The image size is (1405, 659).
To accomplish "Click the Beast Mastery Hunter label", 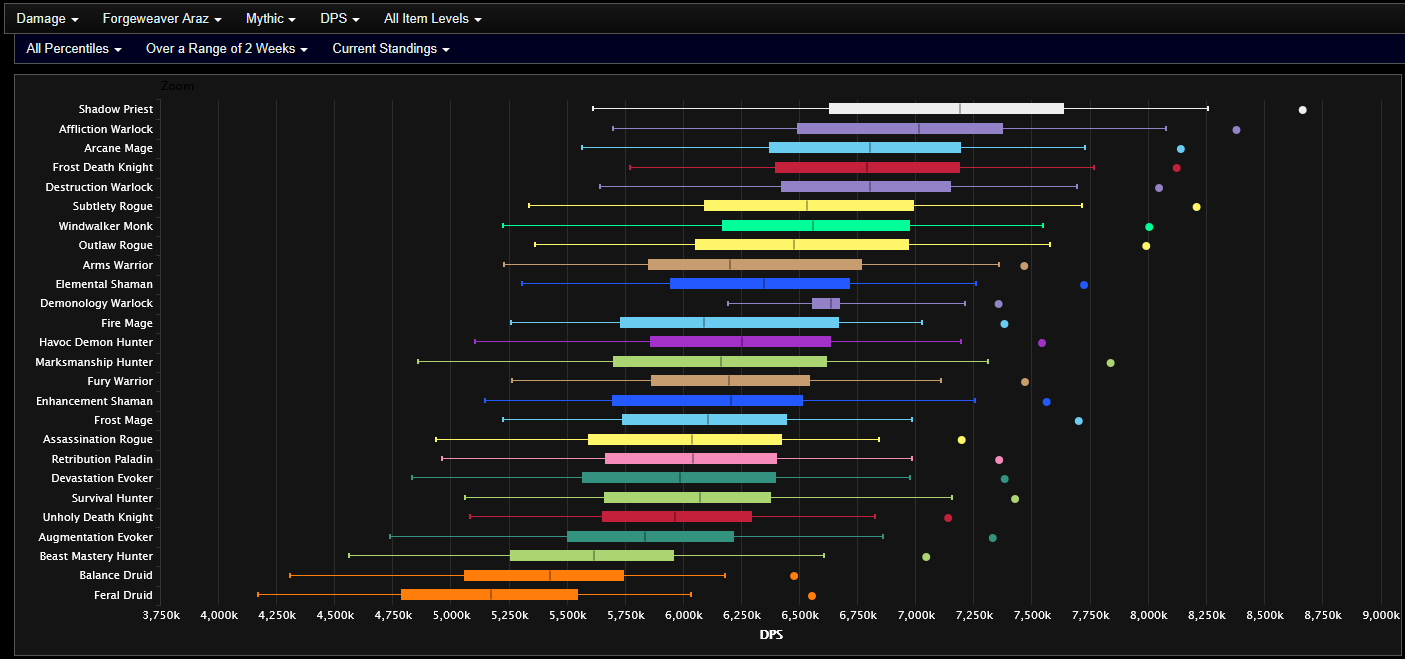I will pos(96,557).
